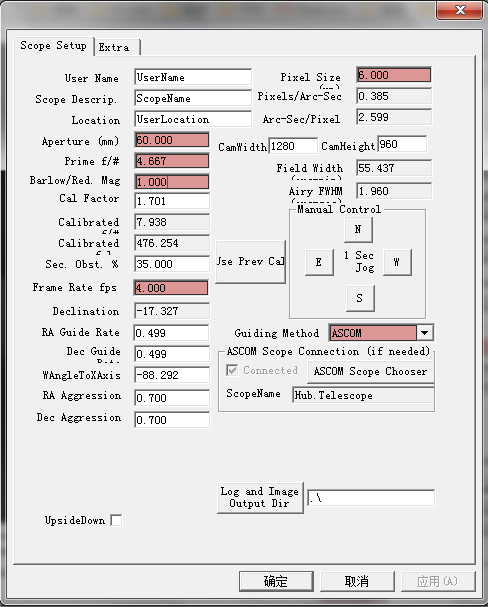This screenshot has height=607, width=488.
Task: Jog east with the E button
Action: pos(319,262)
